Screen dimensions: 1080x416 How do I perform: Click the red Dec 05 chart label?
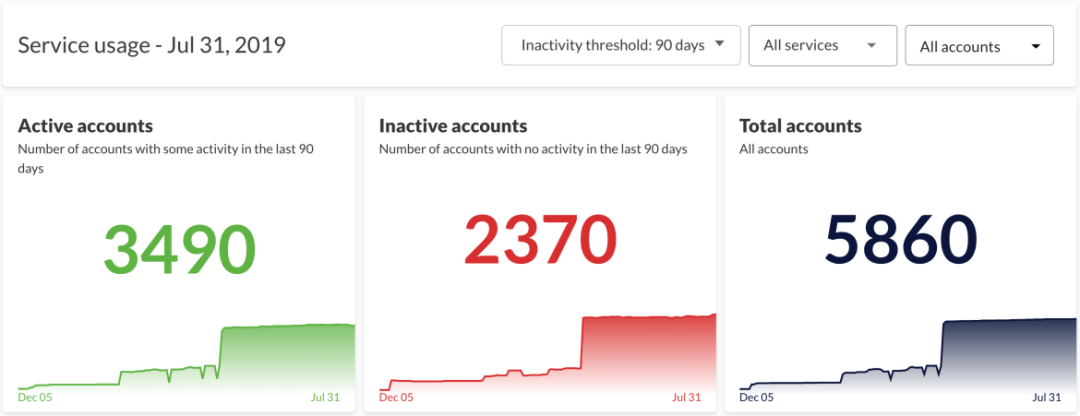(x=396, y=397)
